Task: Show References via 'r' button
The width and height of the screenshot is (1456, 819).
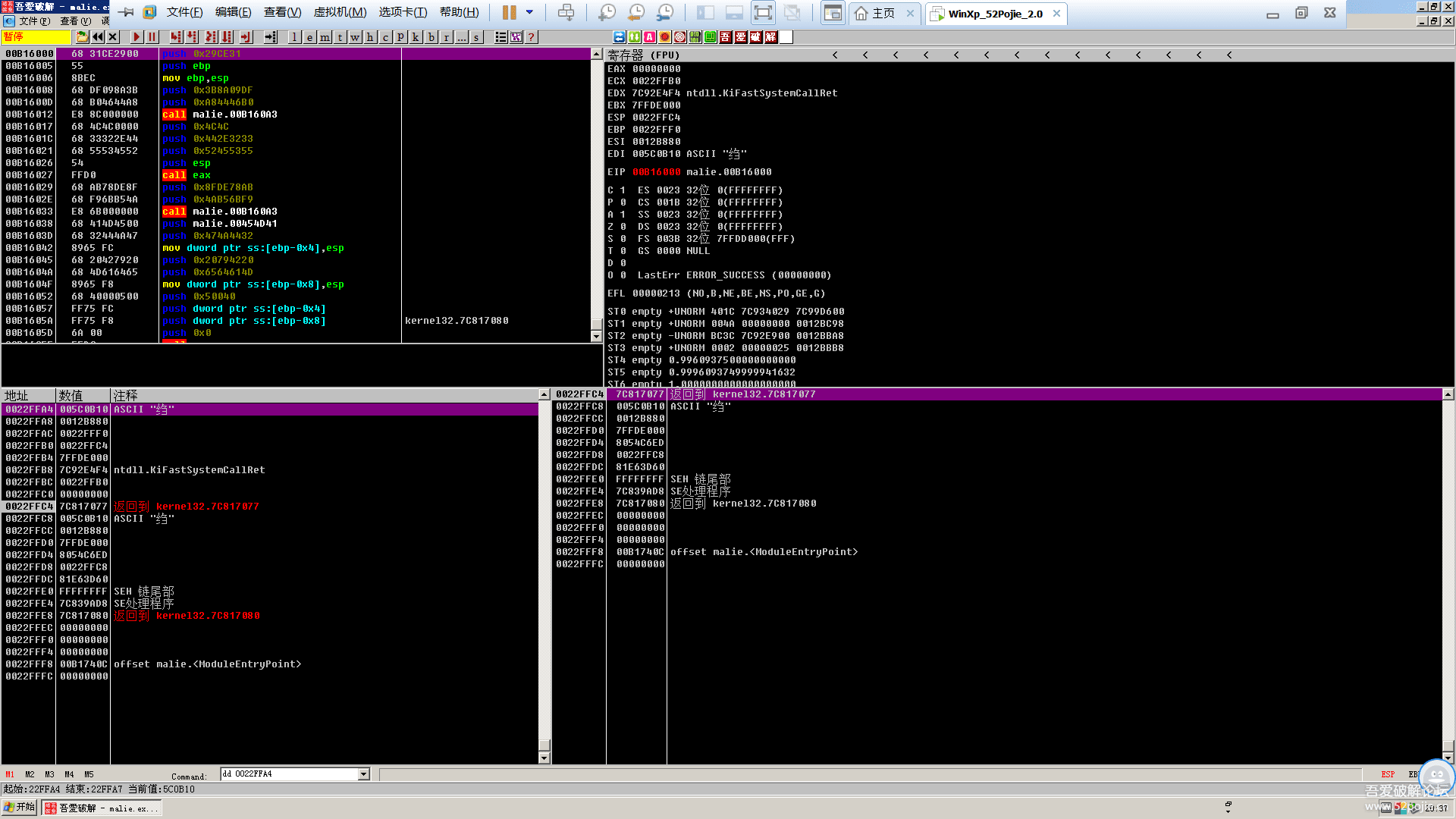Action: [446, 37]
